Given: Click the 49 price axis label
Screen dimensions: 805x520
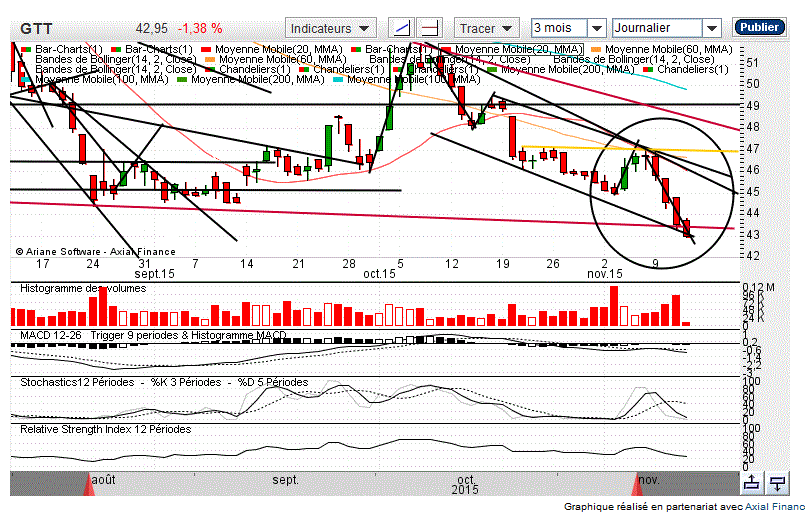Looking at the screenshot, I should click(752, 106).
